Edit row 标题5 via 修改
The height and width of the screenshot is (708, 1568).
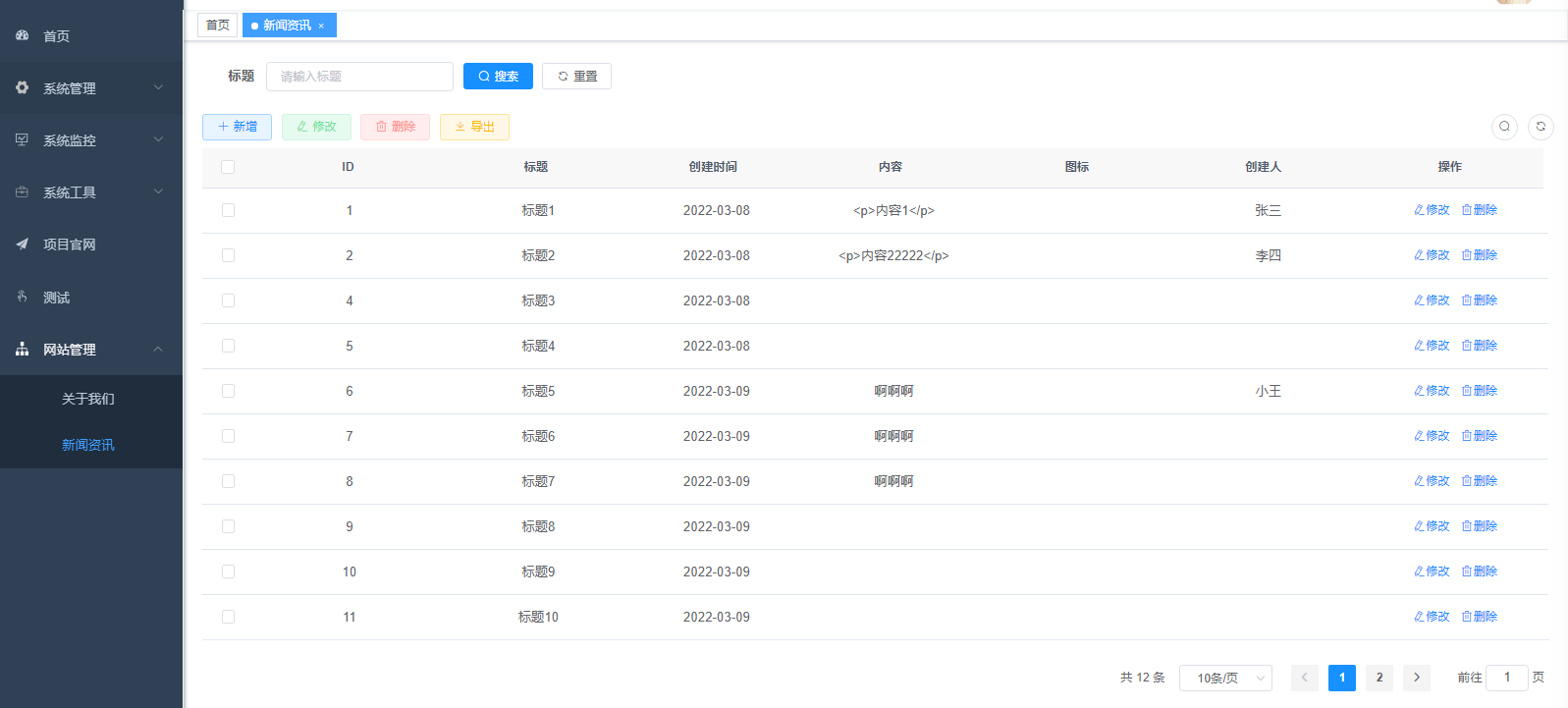pyautogui.click(x=1432, y=391)
